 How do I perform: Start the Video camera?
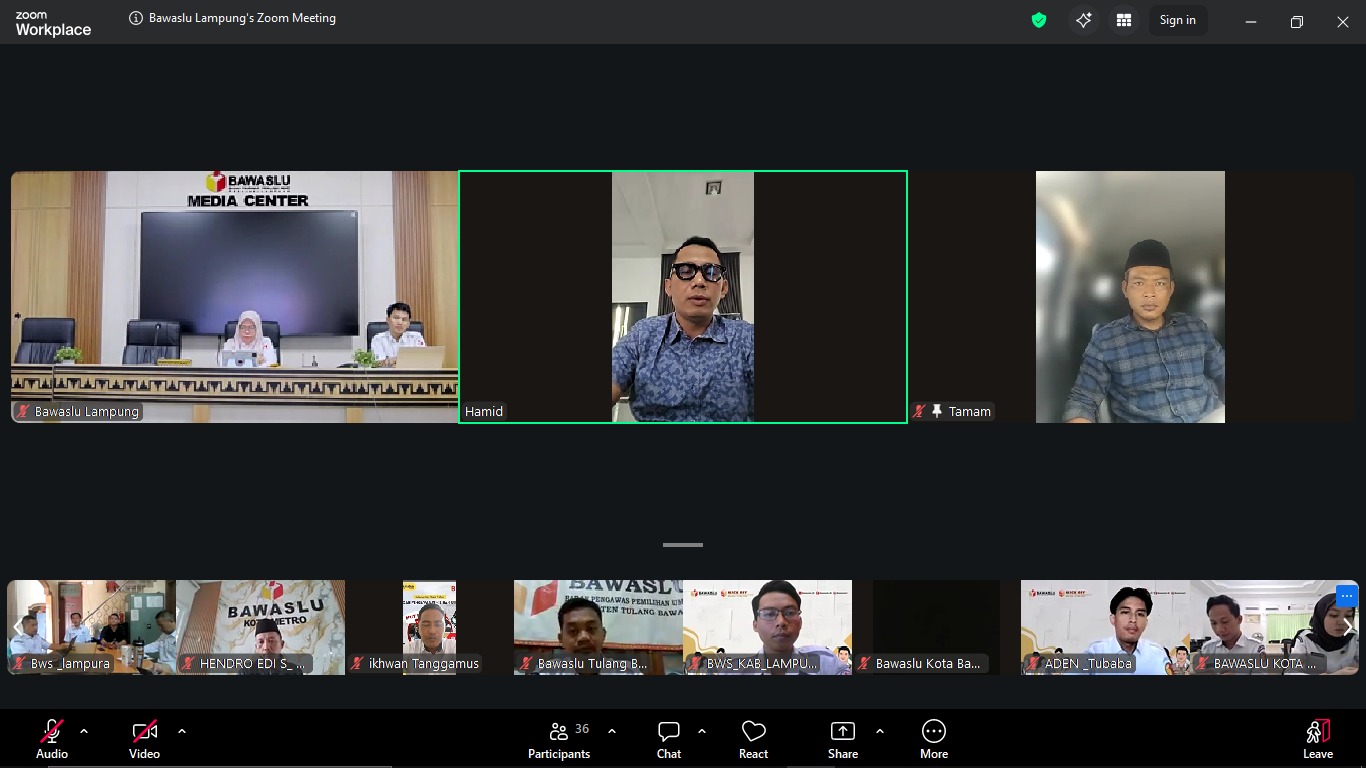tap(145, 740)
